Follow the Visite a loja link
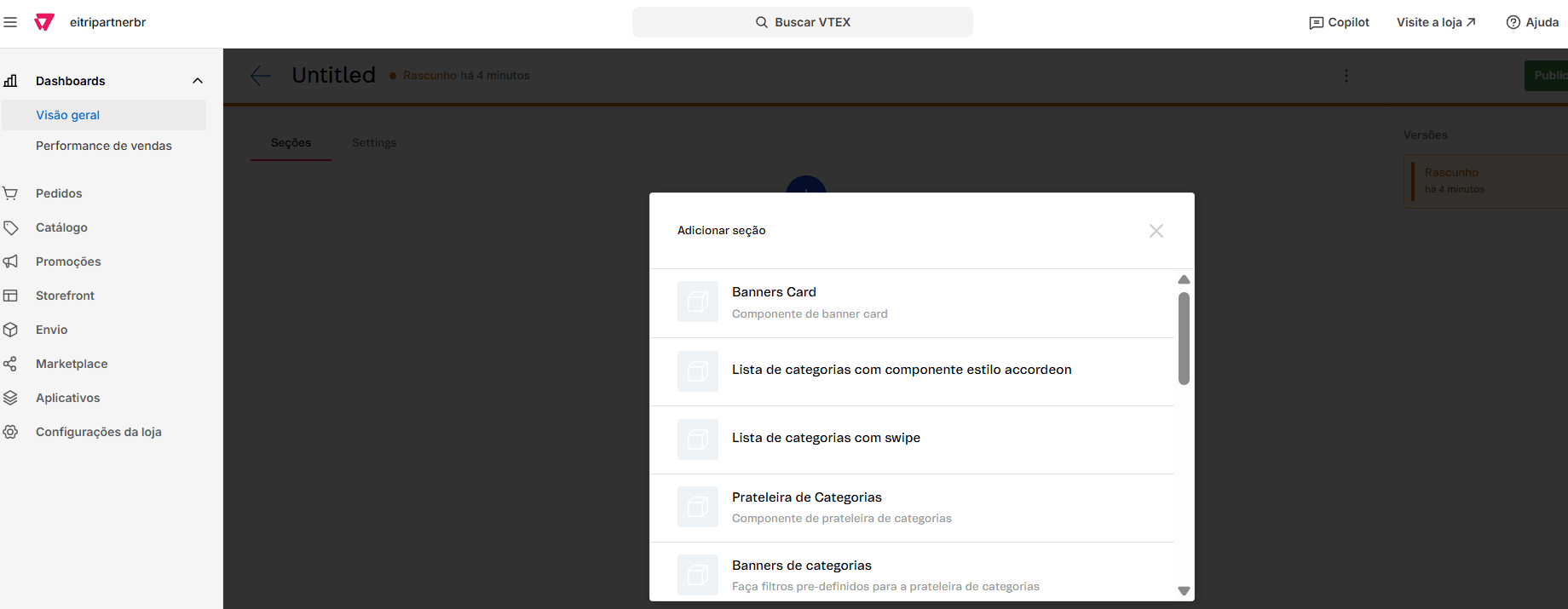1568x609 pixels. click(1436, 22)
